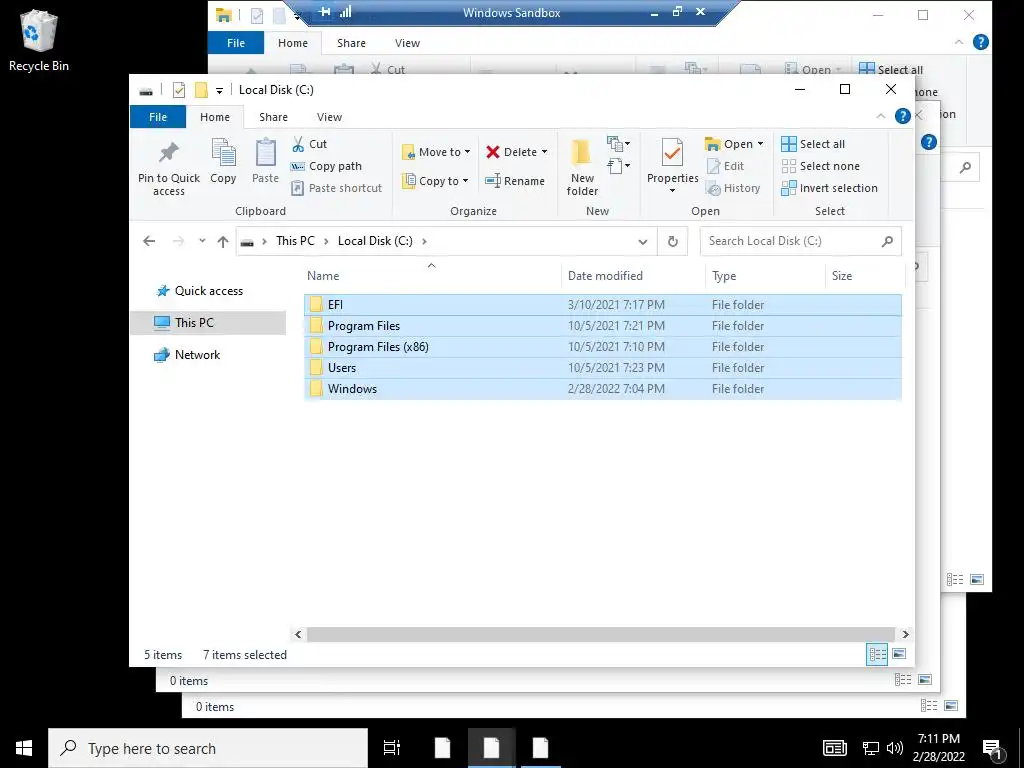Image resolution: width=1024 pixels, height=768 pixels.
Task: Switch to the Share tab
Action: (x=273, y=117)
